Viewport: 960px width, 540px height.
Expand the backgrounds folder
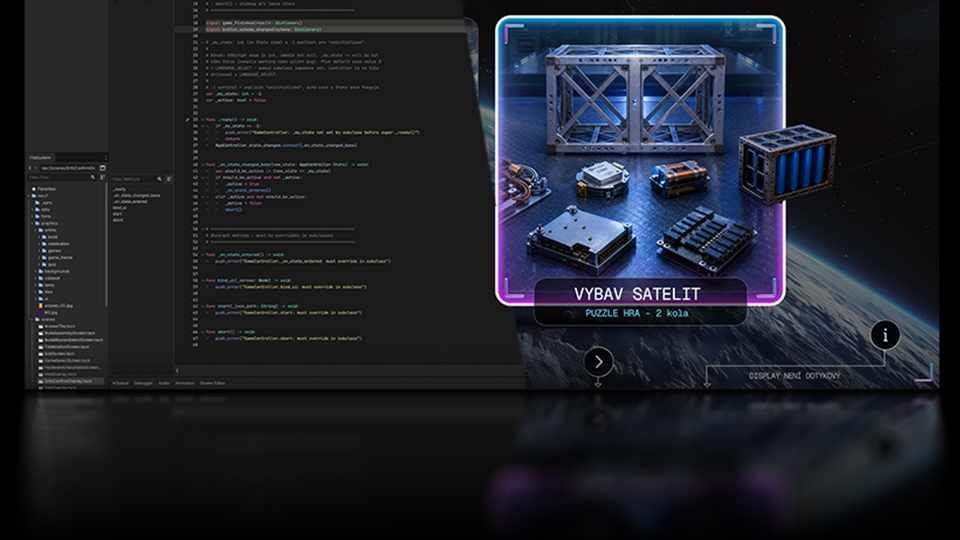tap(36, 271)
